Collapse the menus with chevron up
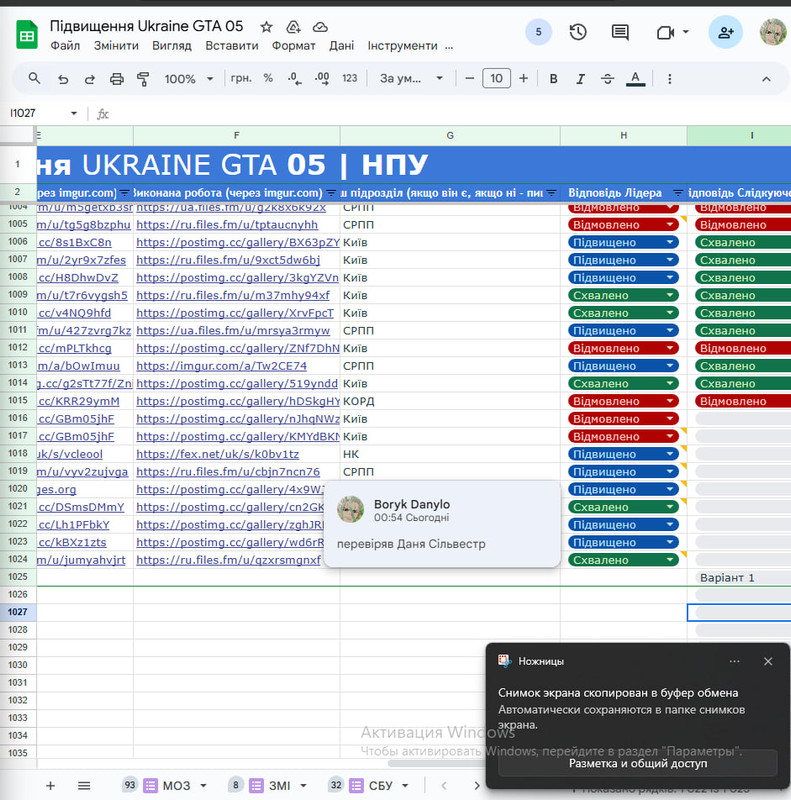The height and width of the screenshot is (800, 791). pyautogui.click(x=766, y=79)
